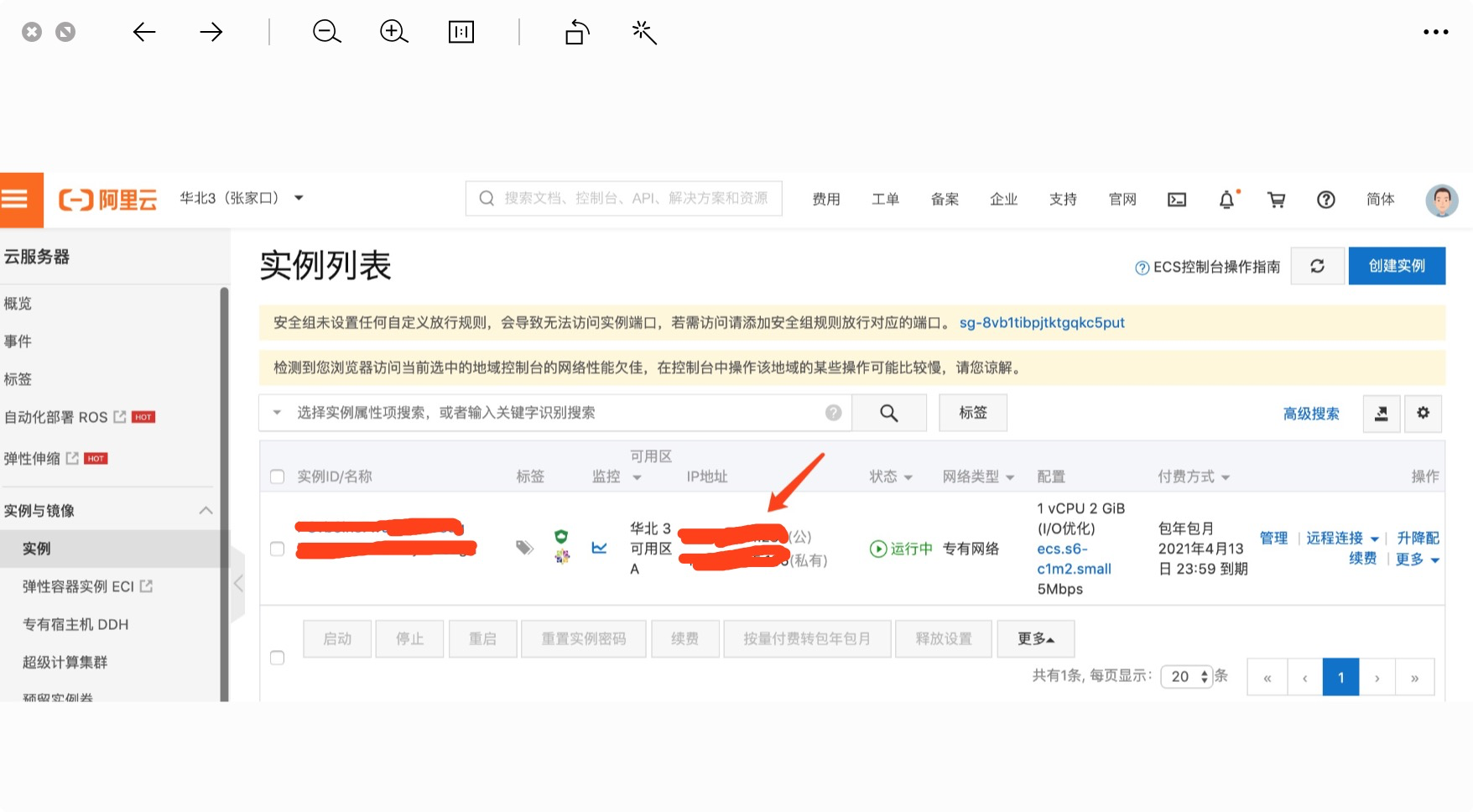Click the tag icon in instance row
Viewport: 1473px width, 812px height.
point(525,548)
